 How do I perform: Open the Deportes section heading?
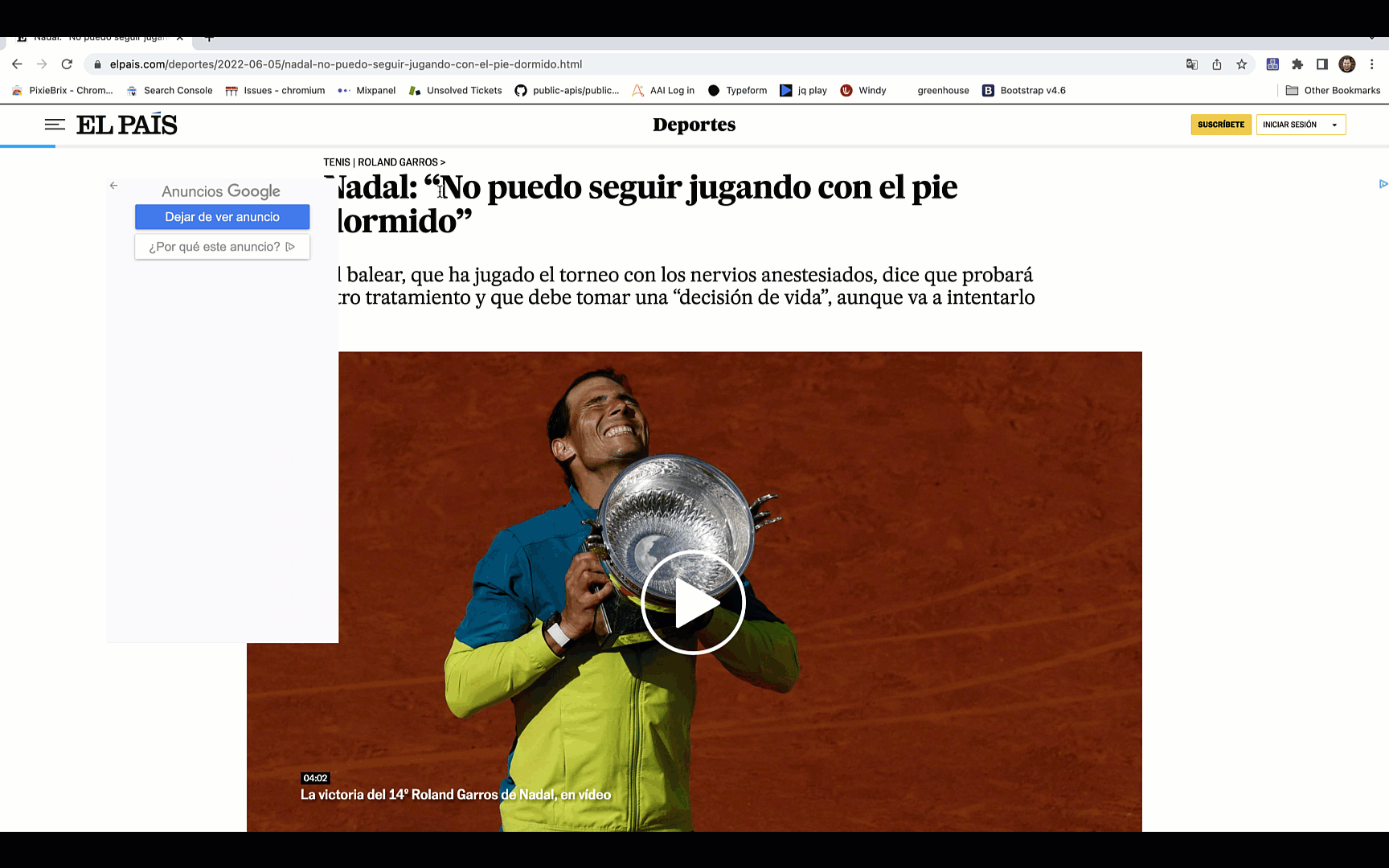coord(694,125)
